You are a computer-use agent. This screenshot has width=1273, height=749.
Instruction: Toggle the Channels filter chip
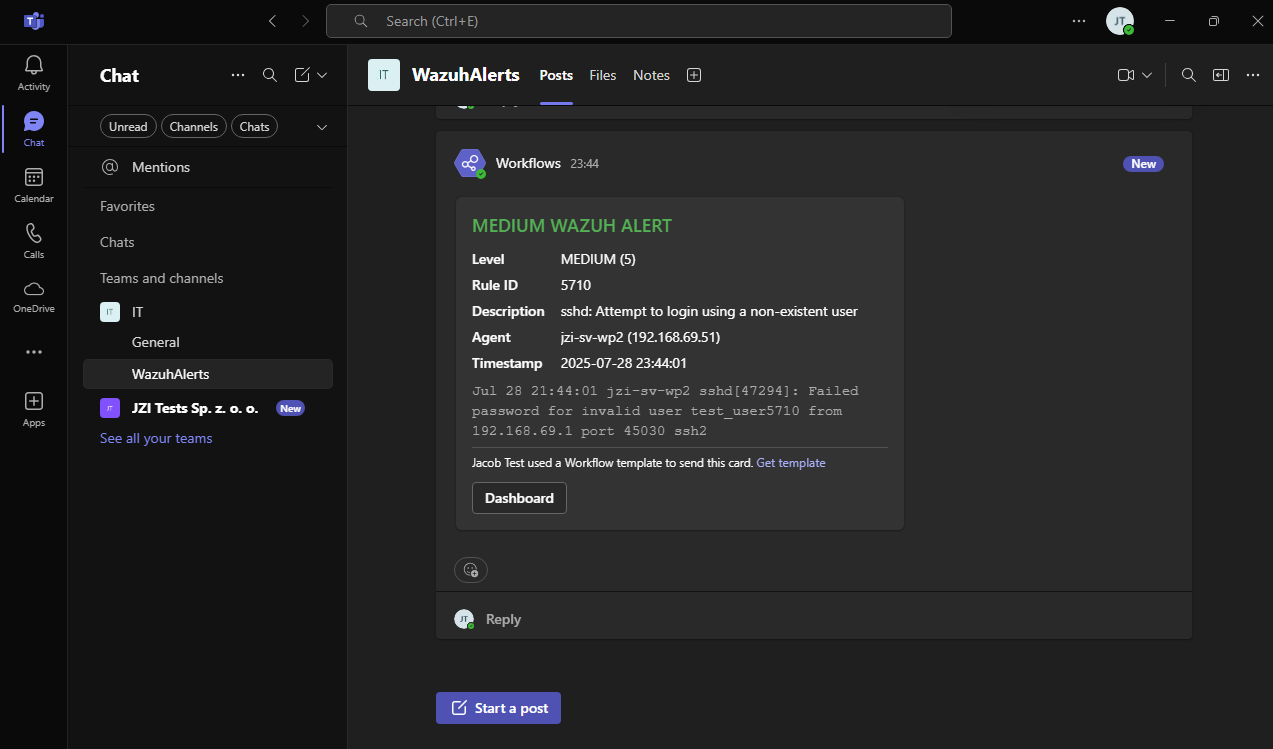(x=194, y=127)
